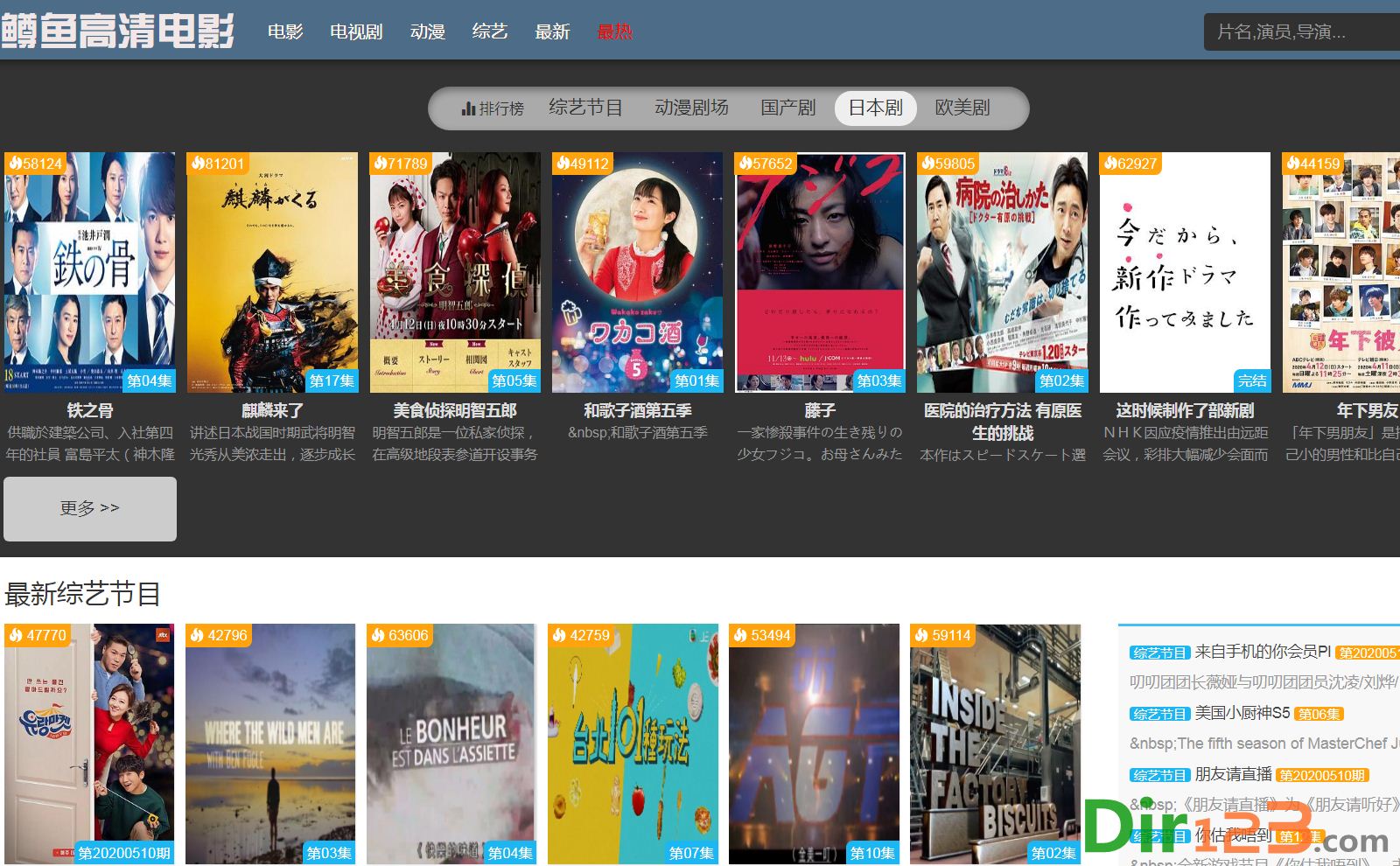Click the 第20200510期 badge beside 朋友请直播
The image size is (1400, 866).
point(1322,775)
